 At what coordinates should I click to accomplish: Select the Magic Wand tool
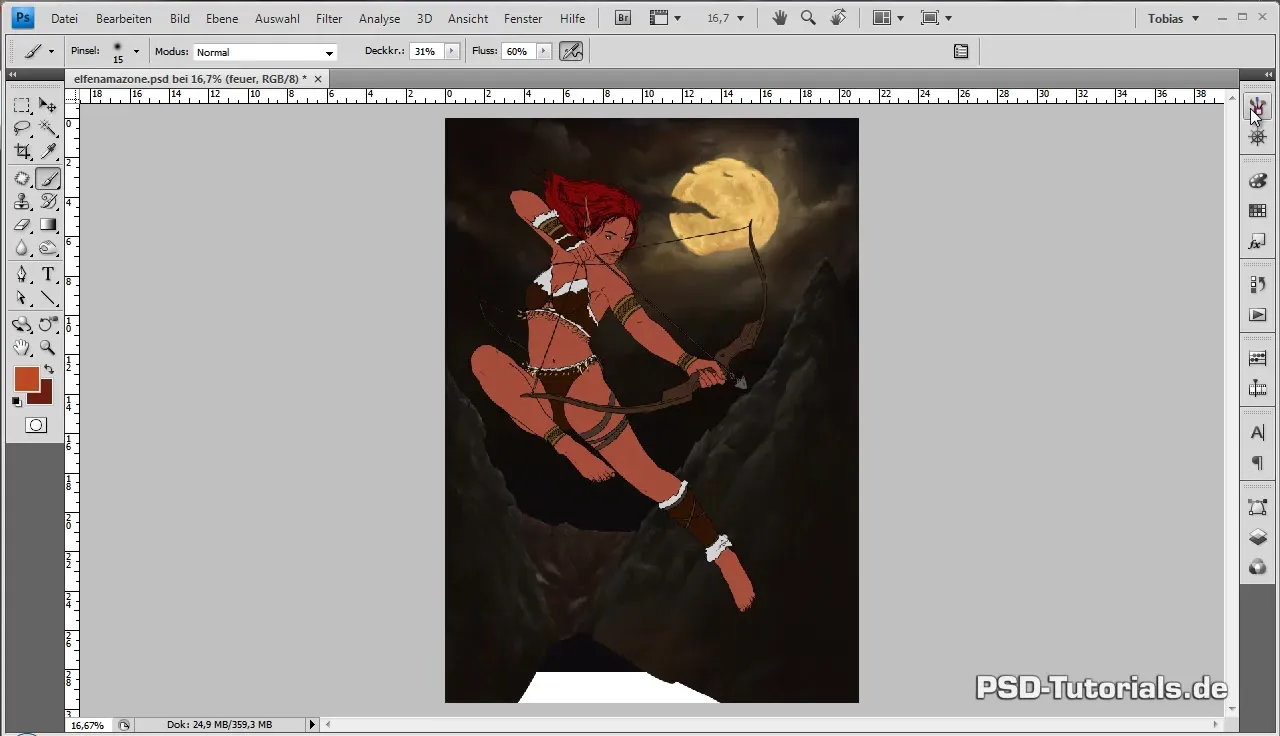click(x=47, y=128)
